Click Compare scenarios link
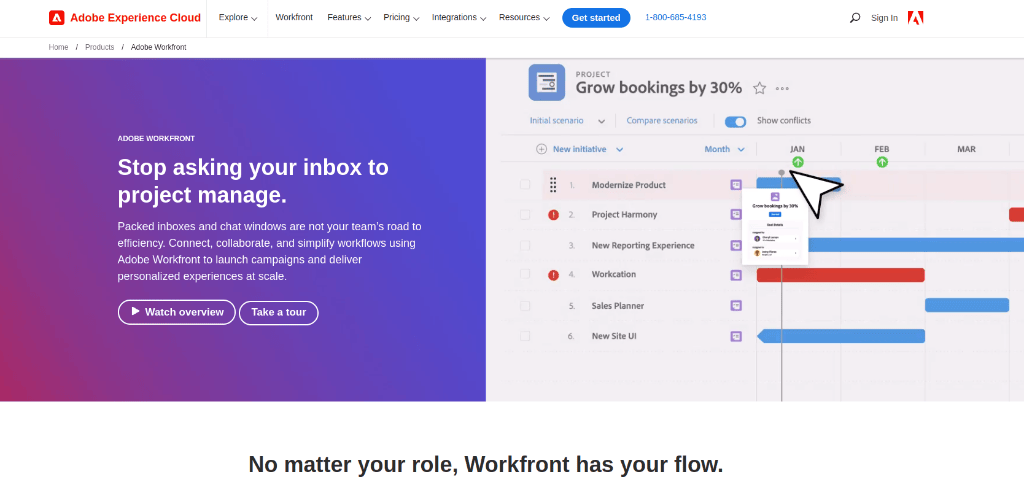Viewport: 1024px width, 486px height. [x=662, y=121]
